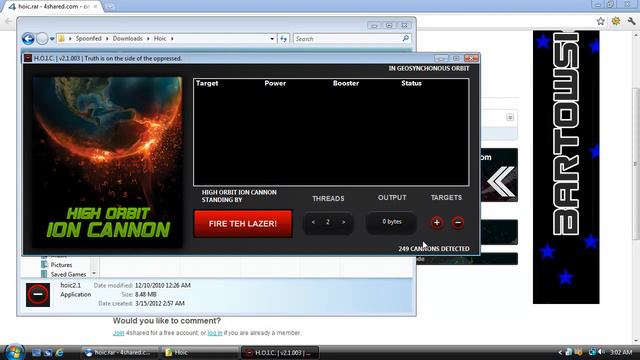Click the log in link on 4shared page
This screenshot has width=640, height=360.
pyautogui.click(x=215, y=333)
